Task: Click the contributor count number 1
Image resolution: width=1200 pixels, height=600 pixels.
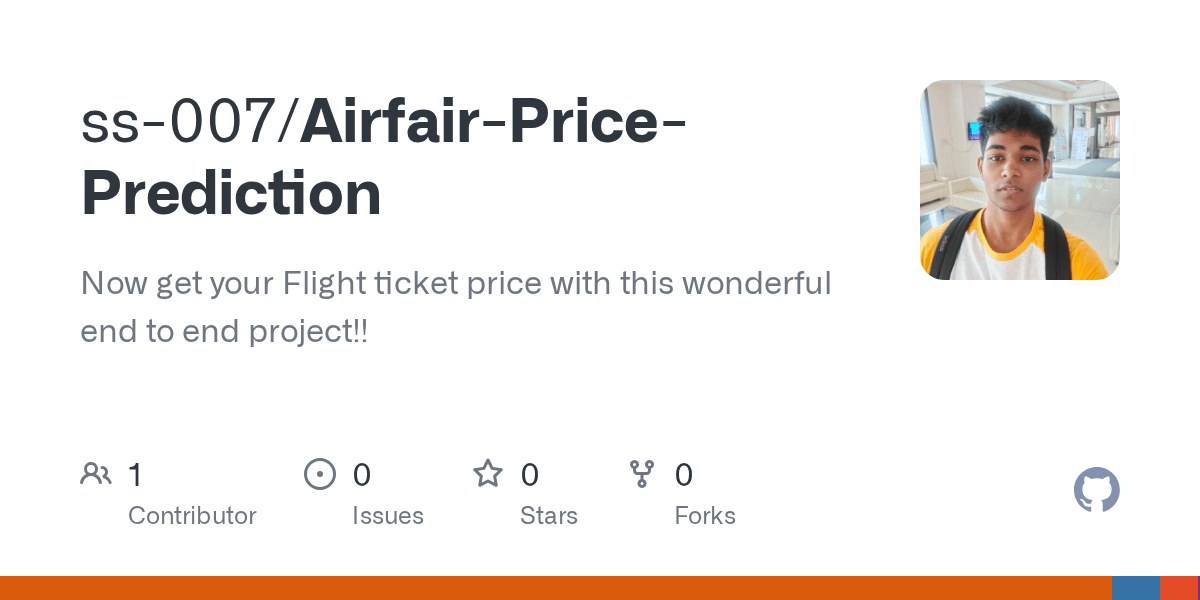Action: click(135, 475)
